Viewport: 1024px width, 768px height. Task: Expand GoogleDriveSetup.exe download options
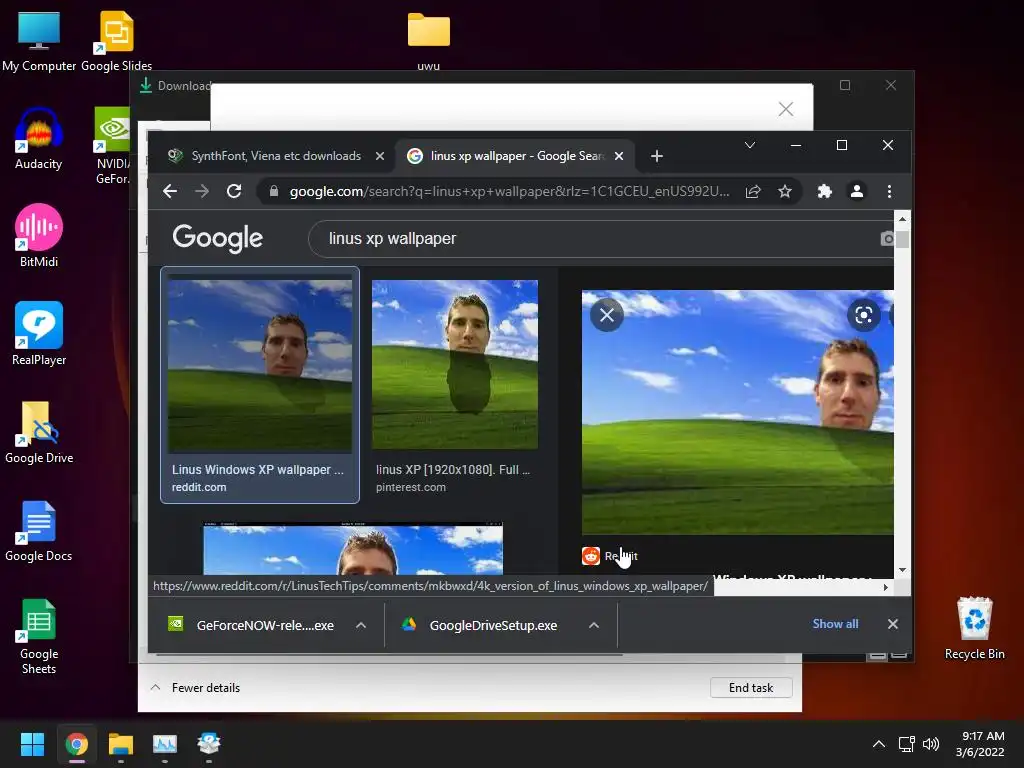tap(594, 625)
